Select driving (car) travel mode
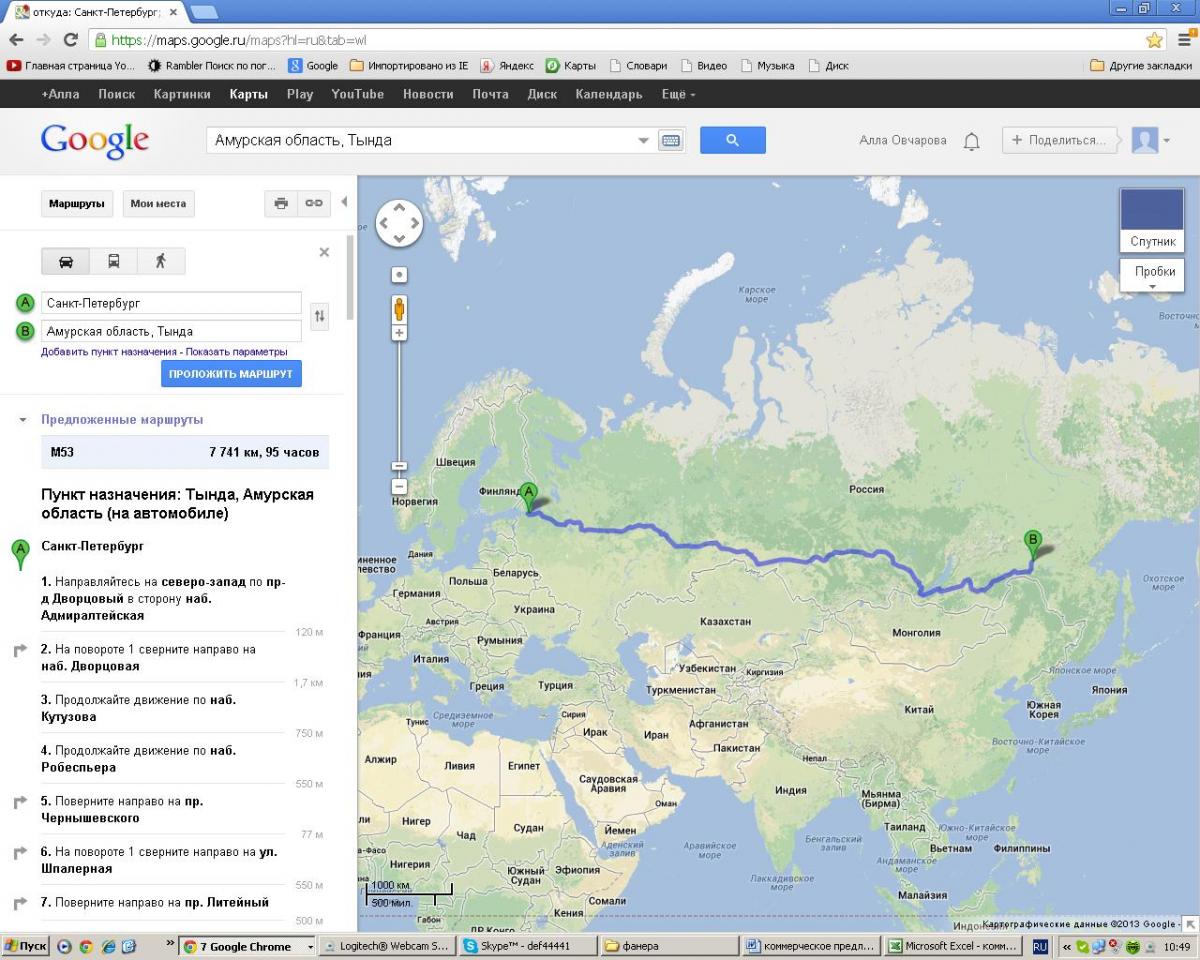The height and width of the screenshot is (960, 1200). click(66, 261)
